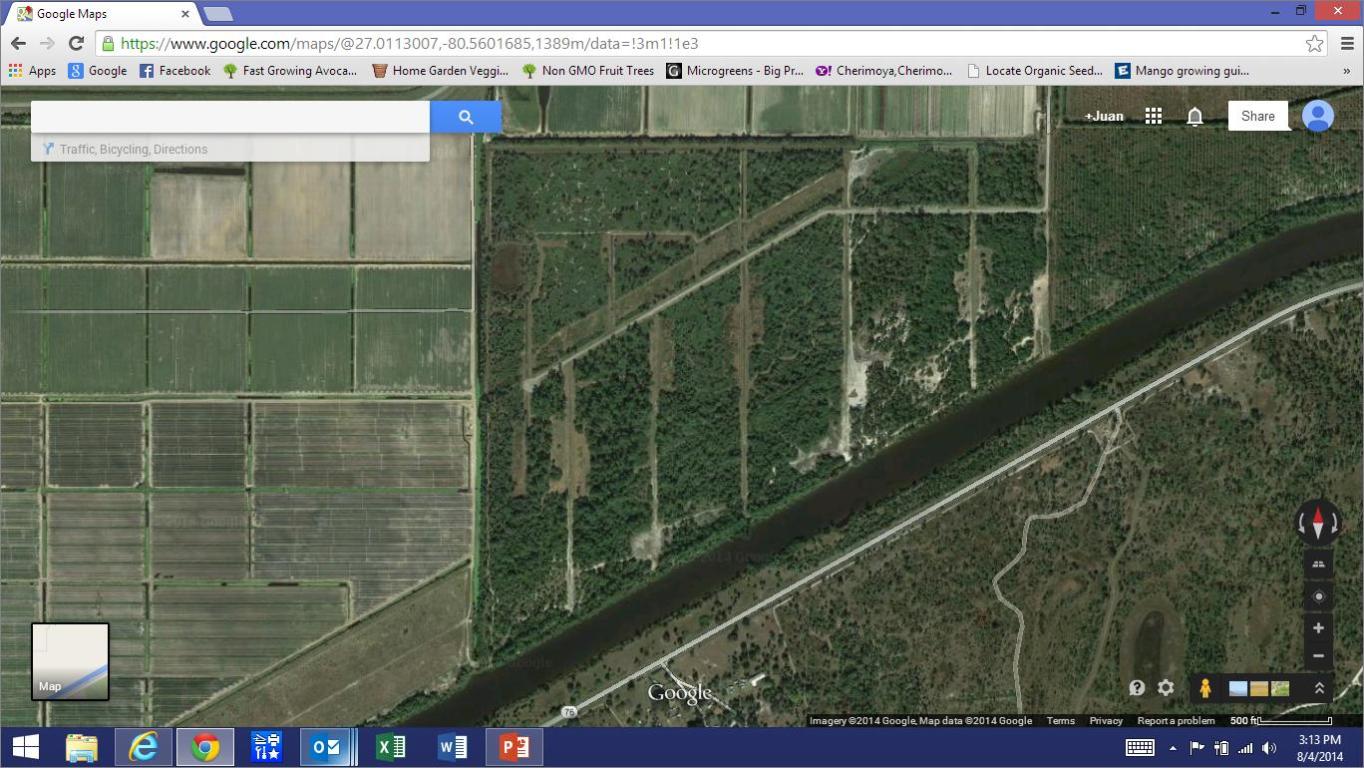Click the Report a problem link

coord(1176,720)
